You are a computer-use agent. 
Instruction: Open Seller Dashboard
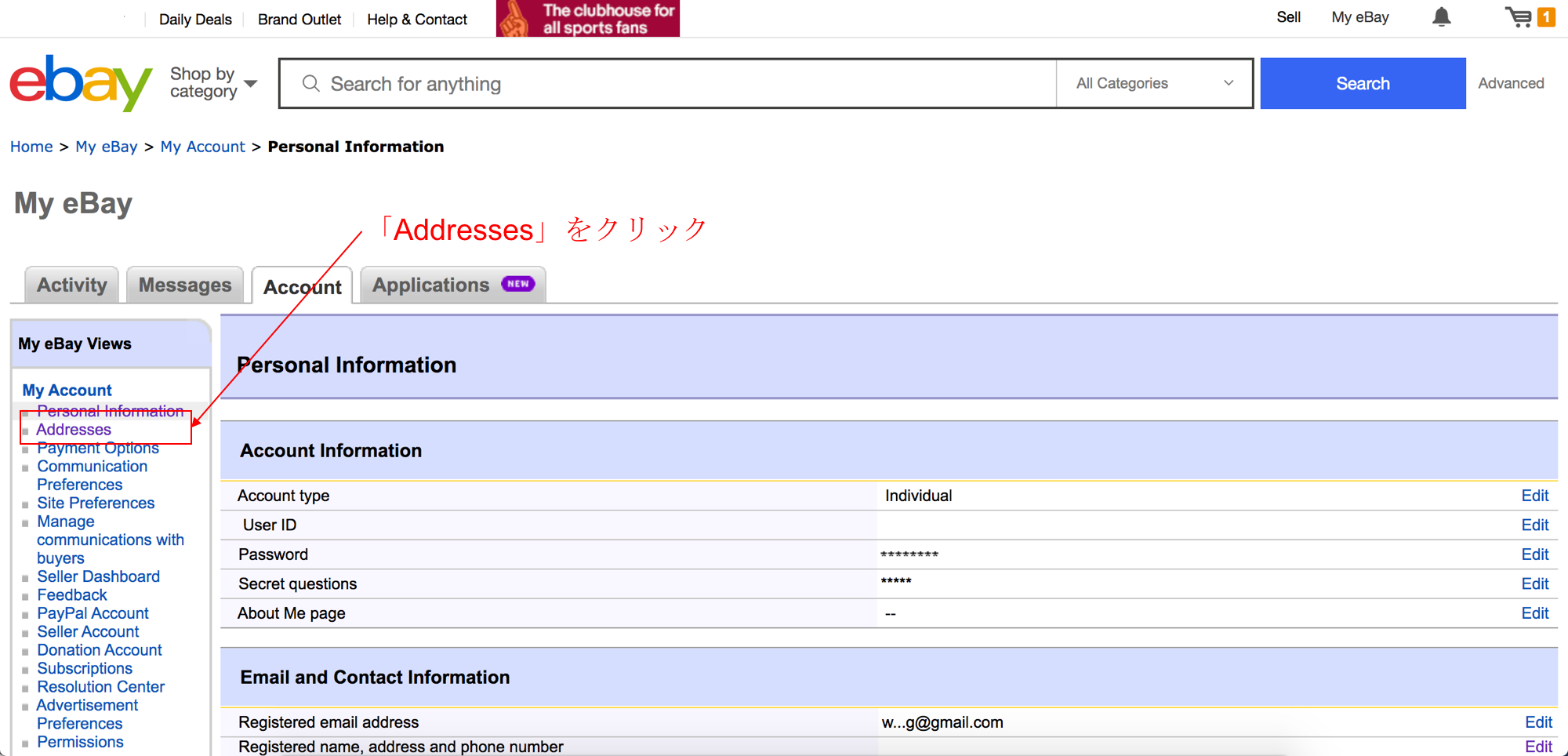coord(98,576)
